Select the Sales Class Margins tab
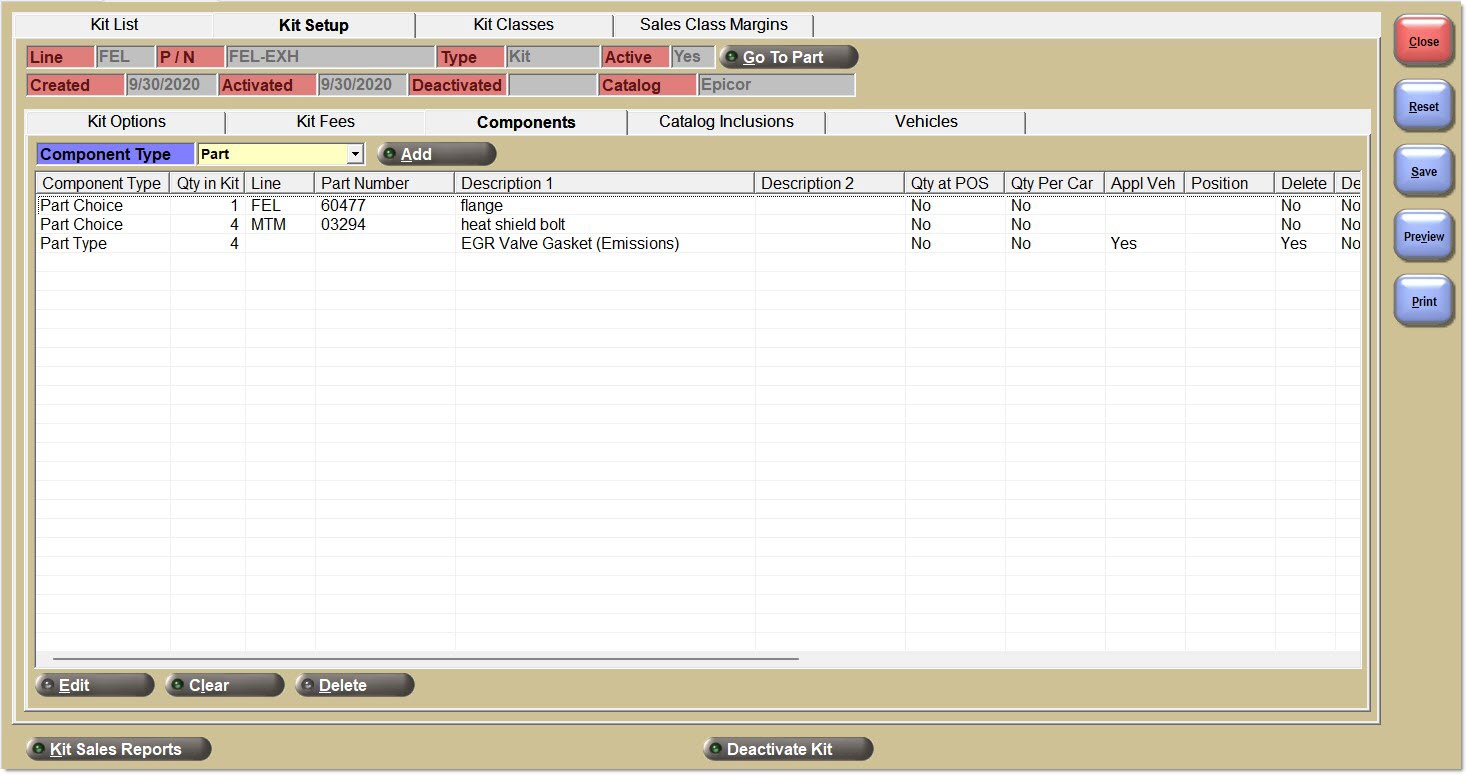 [713, 24]
